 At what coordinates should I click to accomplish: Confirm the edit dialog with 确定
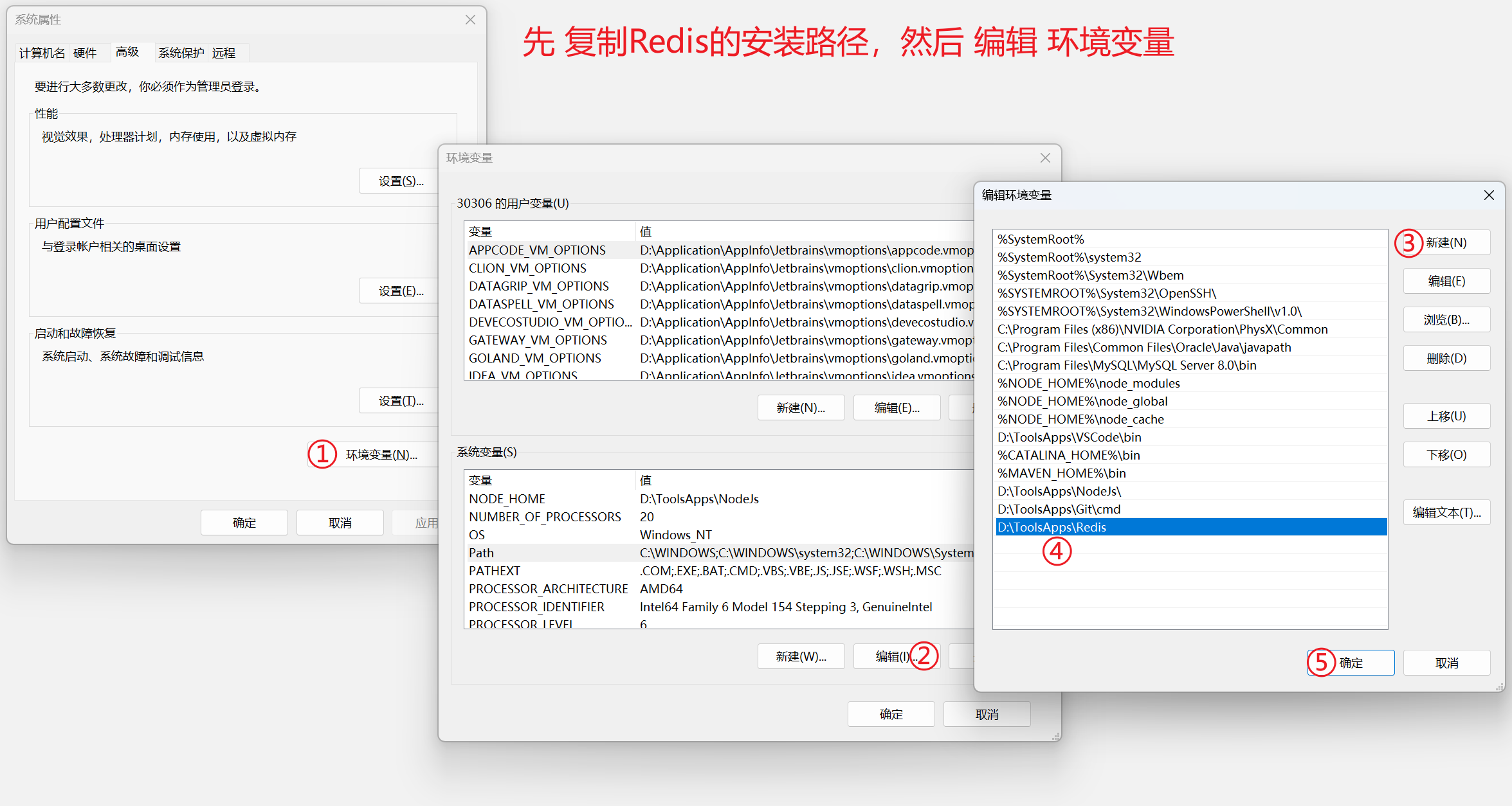(x=1351, y=663)
